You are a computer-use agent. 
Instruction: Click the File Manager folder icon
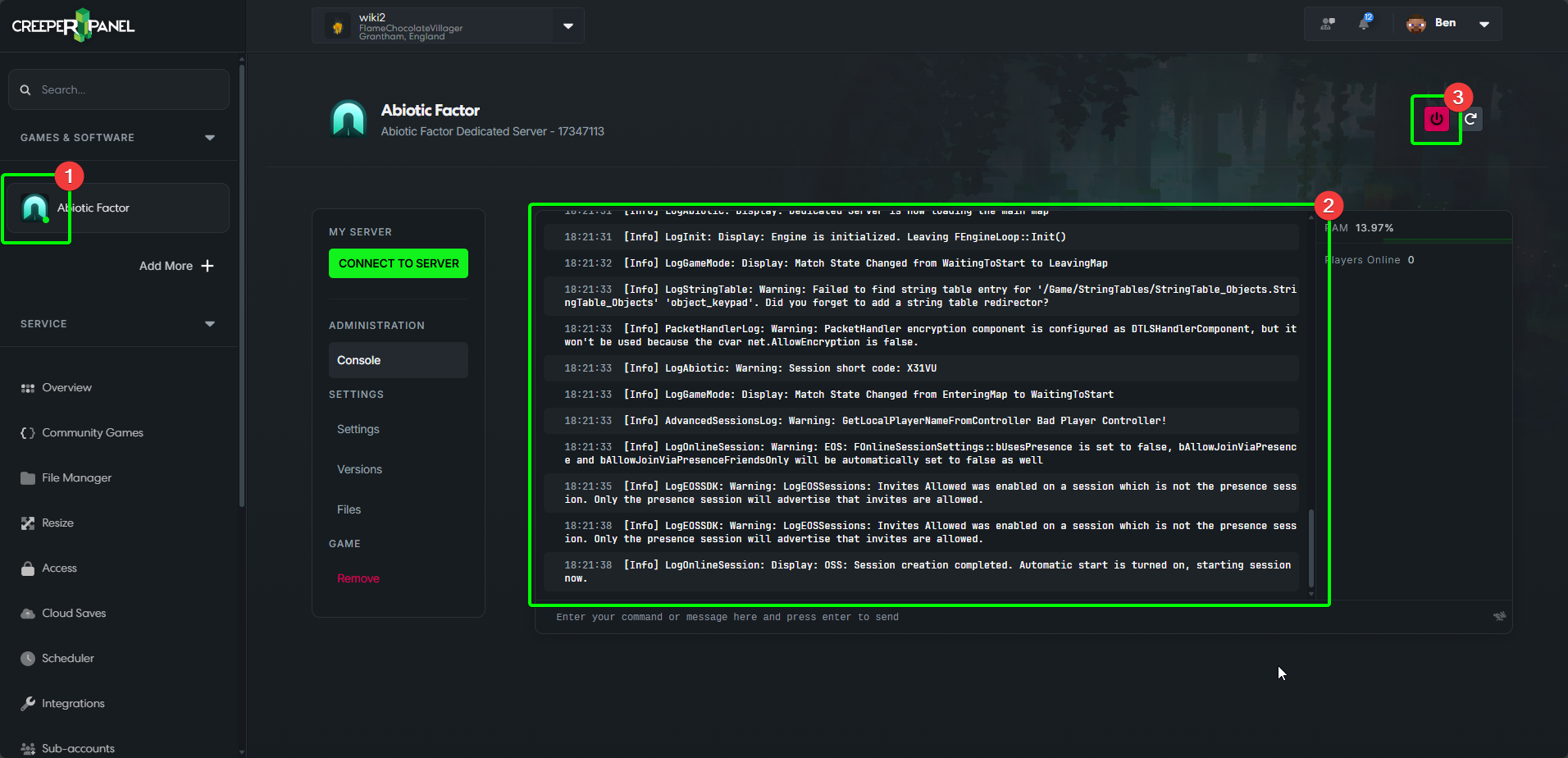click(x=28, y=478)
